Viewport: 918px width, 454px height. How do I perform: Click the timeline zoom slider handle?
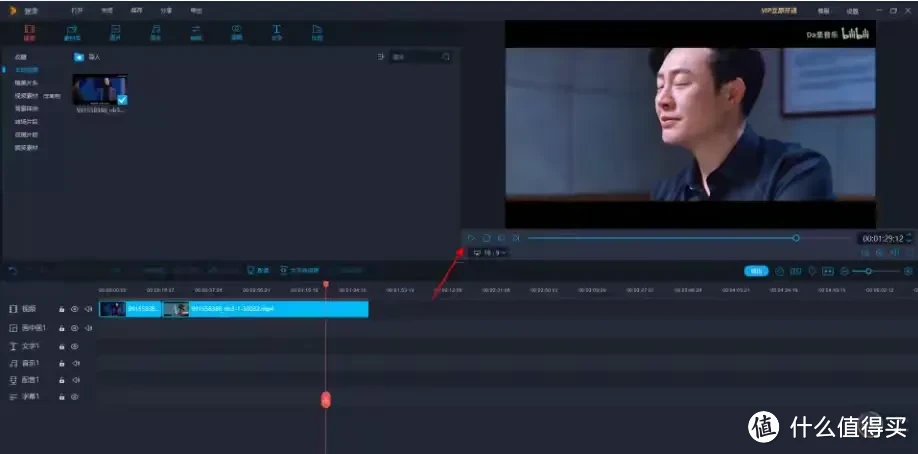click(x=868, y=271)
